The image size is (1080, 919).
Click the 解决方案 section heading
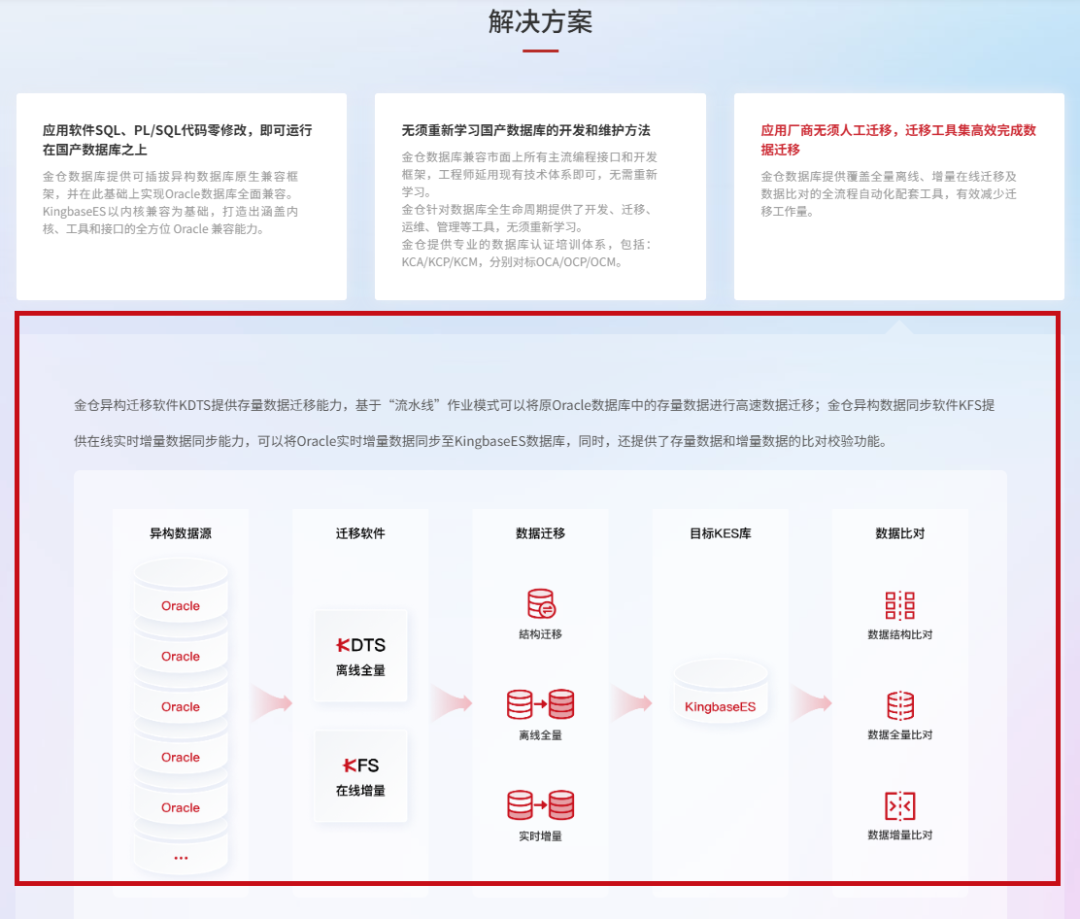[541, 22]
